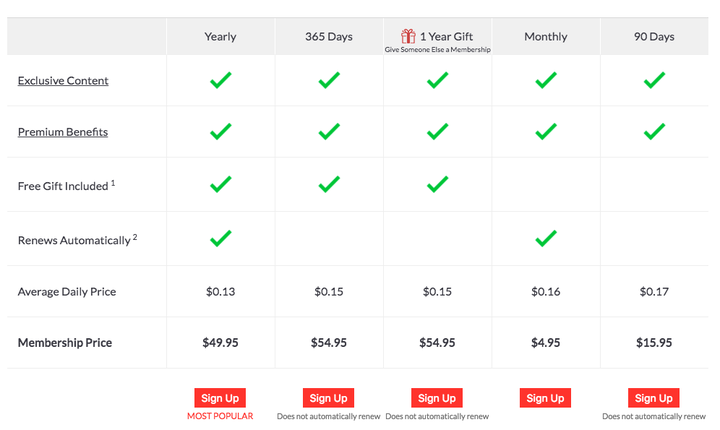Sign up for the Monthly plan

click(x=545, y=398)
